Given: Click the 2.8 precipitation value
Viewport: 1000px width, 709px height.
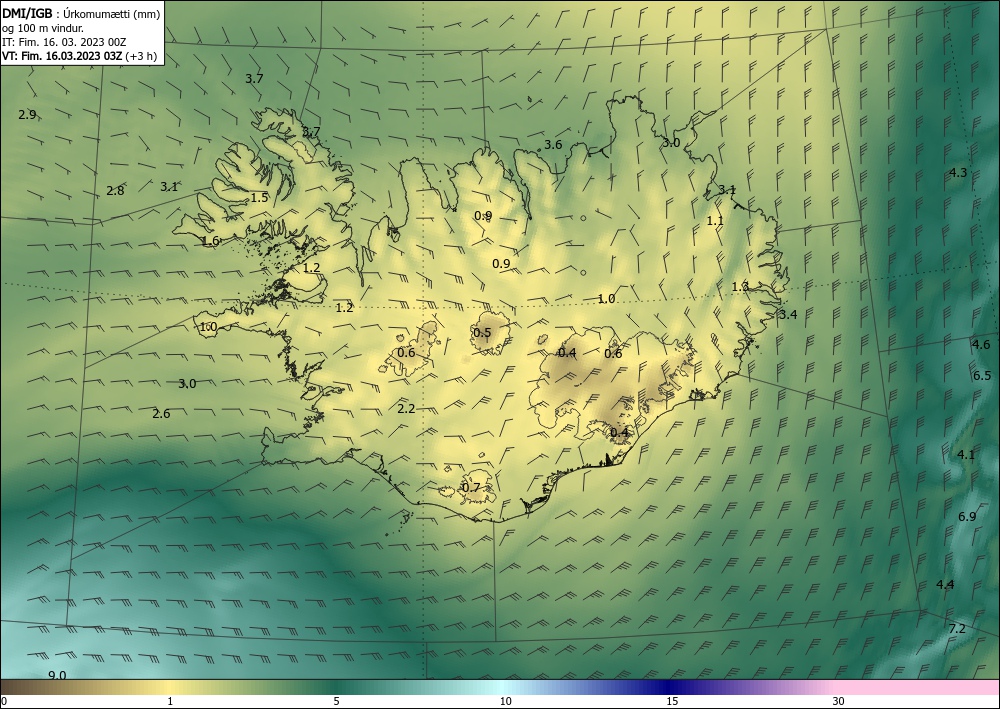Looking at the screenshot, I should tap(115, 190).
